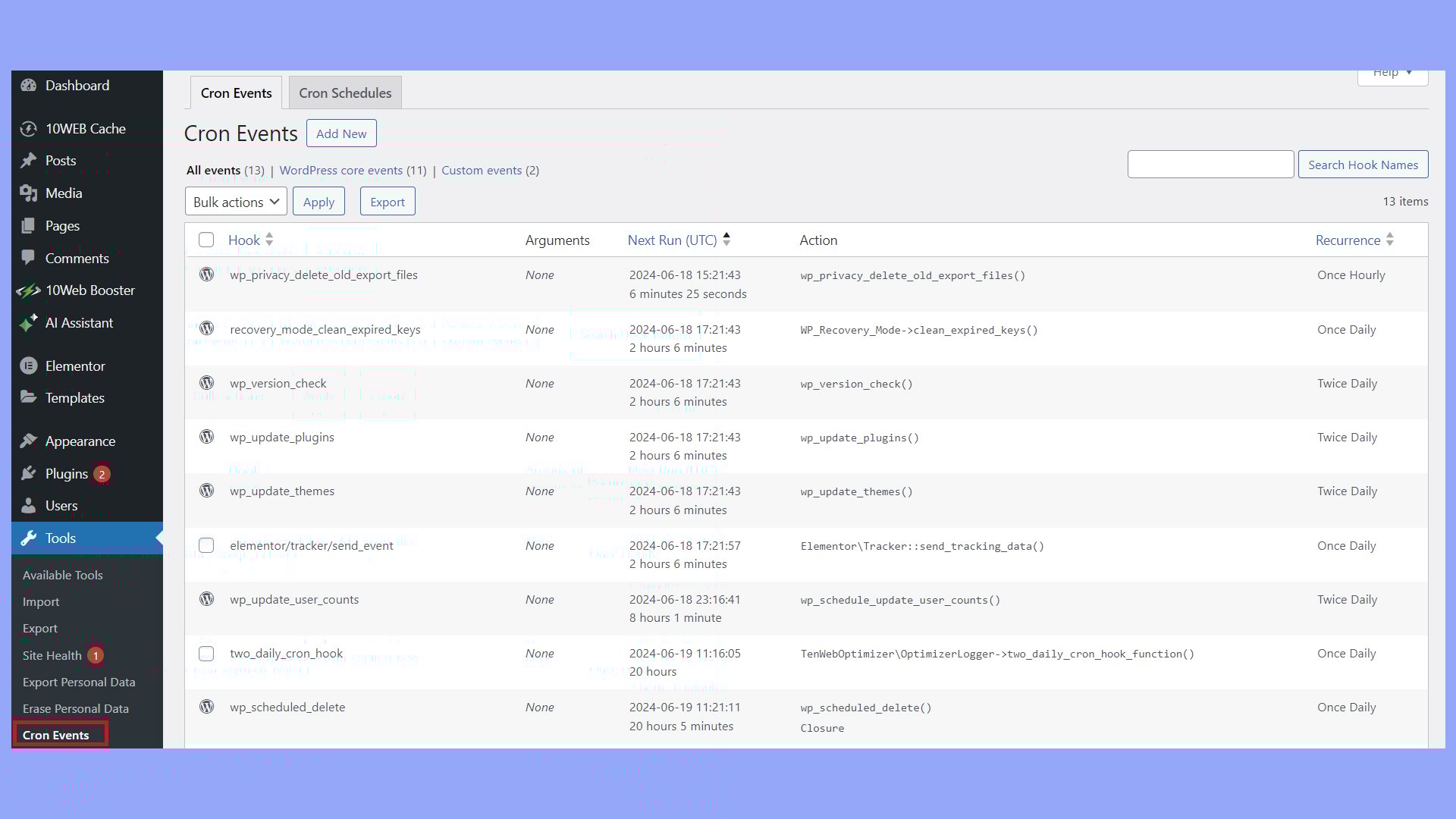Select the two_daily_cron_hook checkbox
Image resolution: width=1456 pixels, height=819 pixels.
(206, 654)
